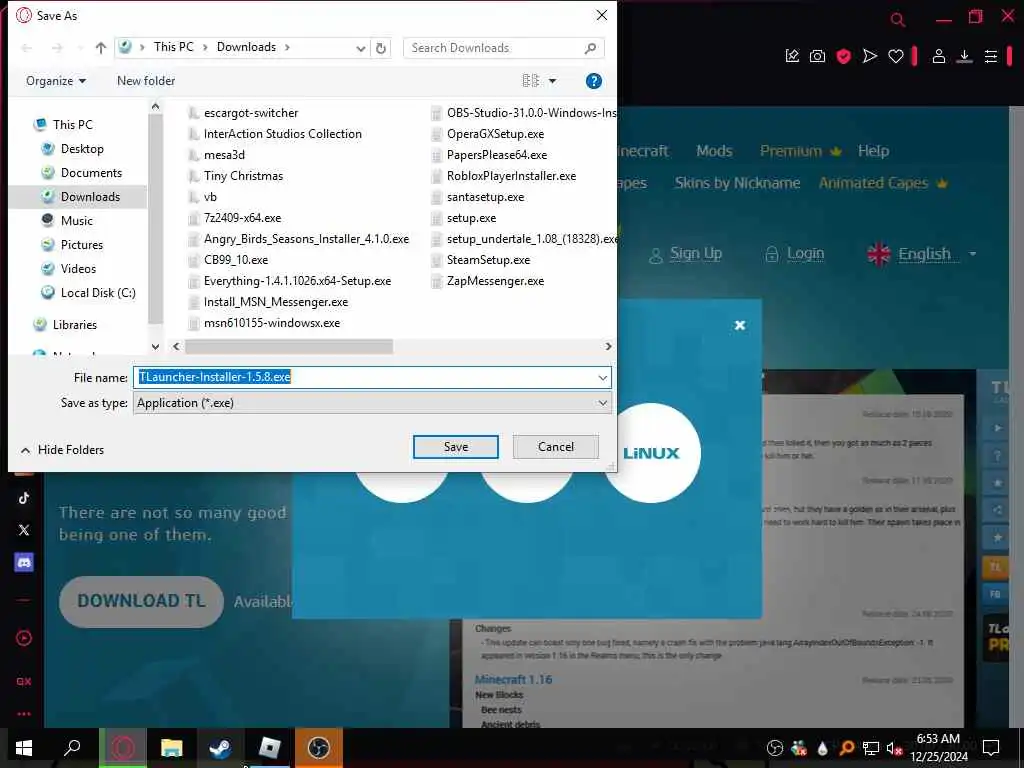Open the Opera GX downloads icon
The width and height of the screenshot is (1024, 768).
(x=964, y=57)
